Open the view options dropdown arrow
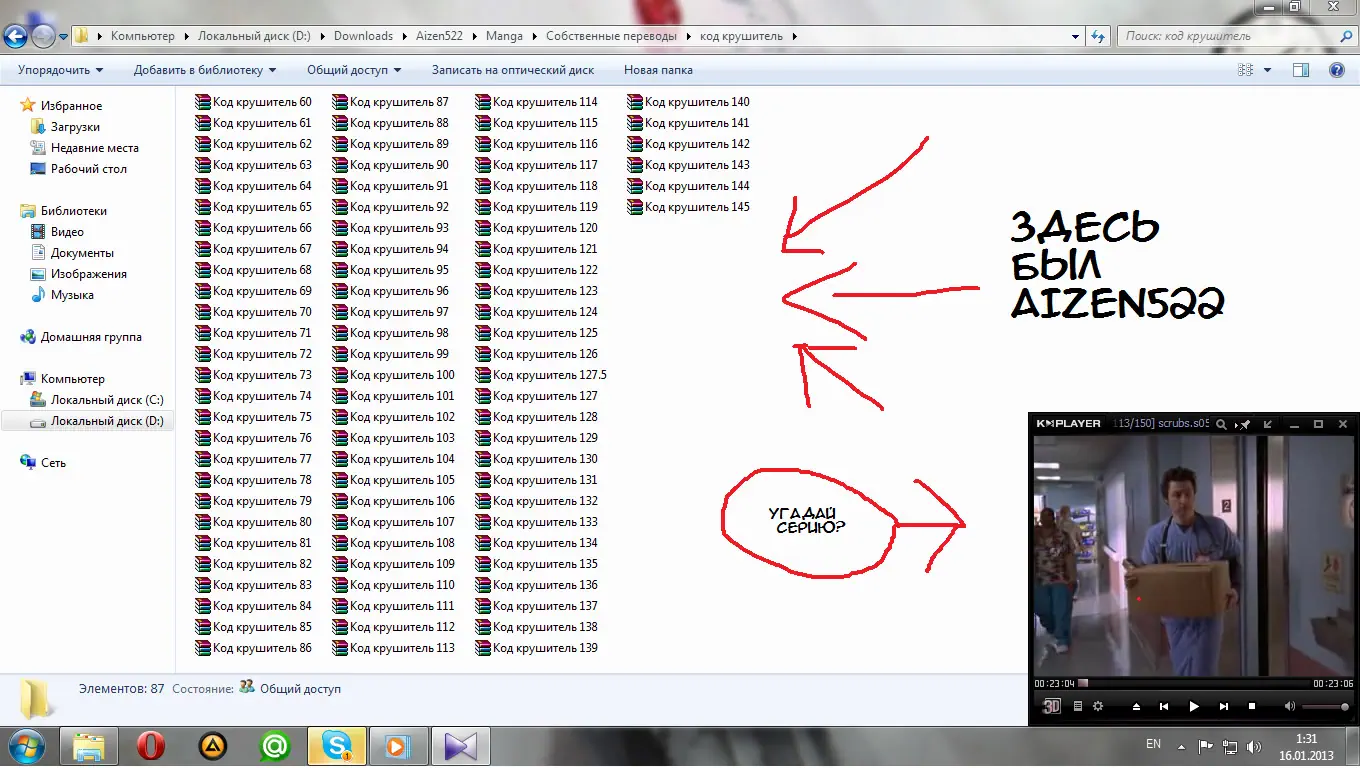Viewport: 1360px width, 768px height. 1267,70
